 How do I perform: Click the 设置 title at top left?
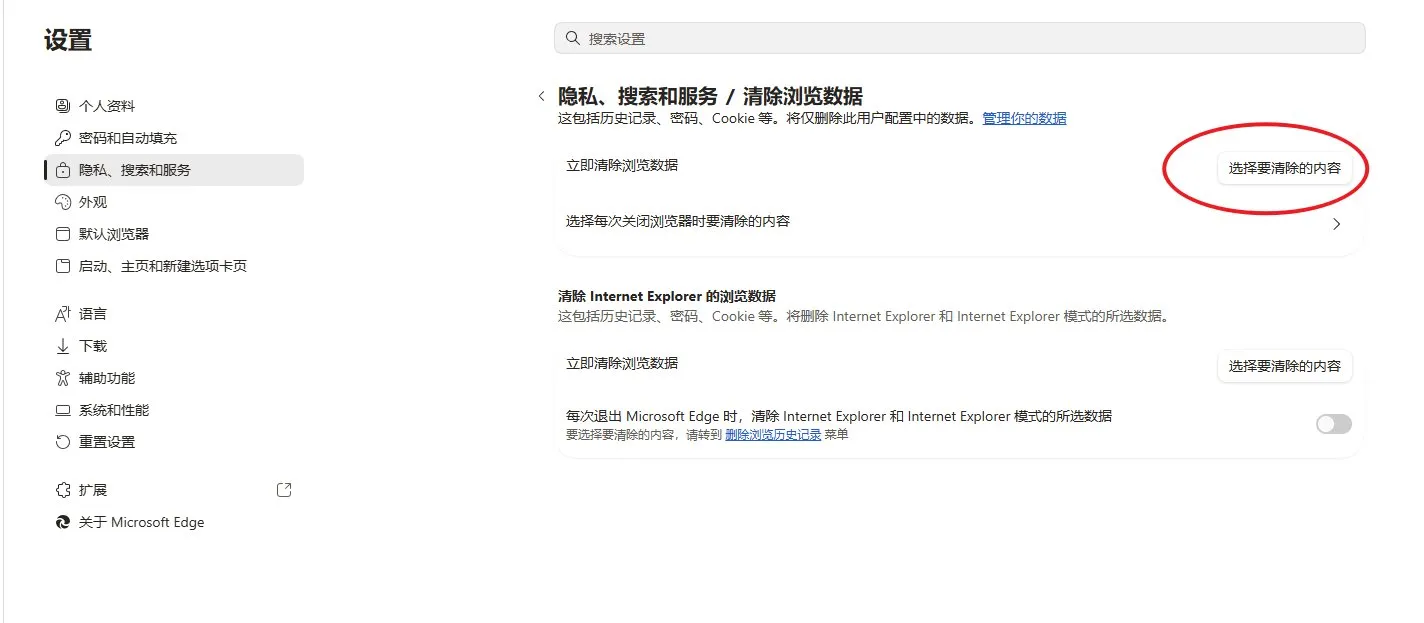pyautogui.click(x=68, y=40)
